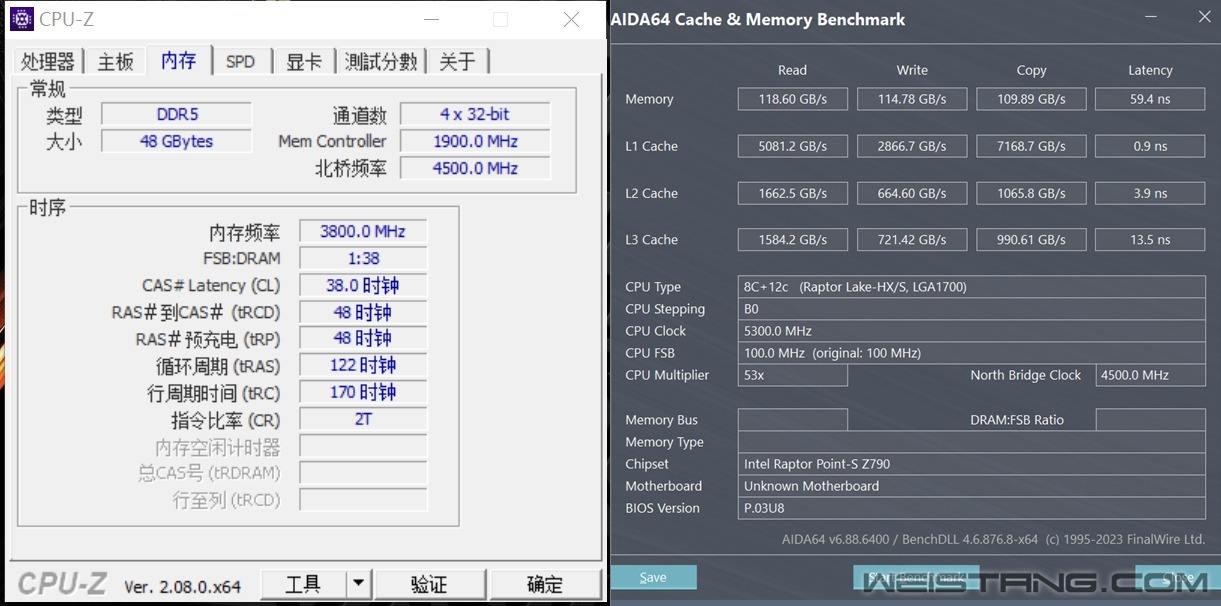Image resolution: width=1221 pixels, height=606 pixels.
Task: Click the L1 Cache Read 5081.2 GB/s cell
Action: 793,146
